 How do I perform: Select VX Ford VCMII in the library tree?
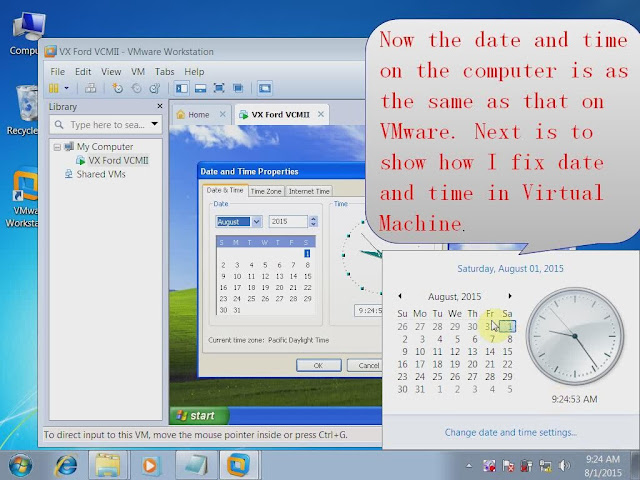(x=118, y=160)
